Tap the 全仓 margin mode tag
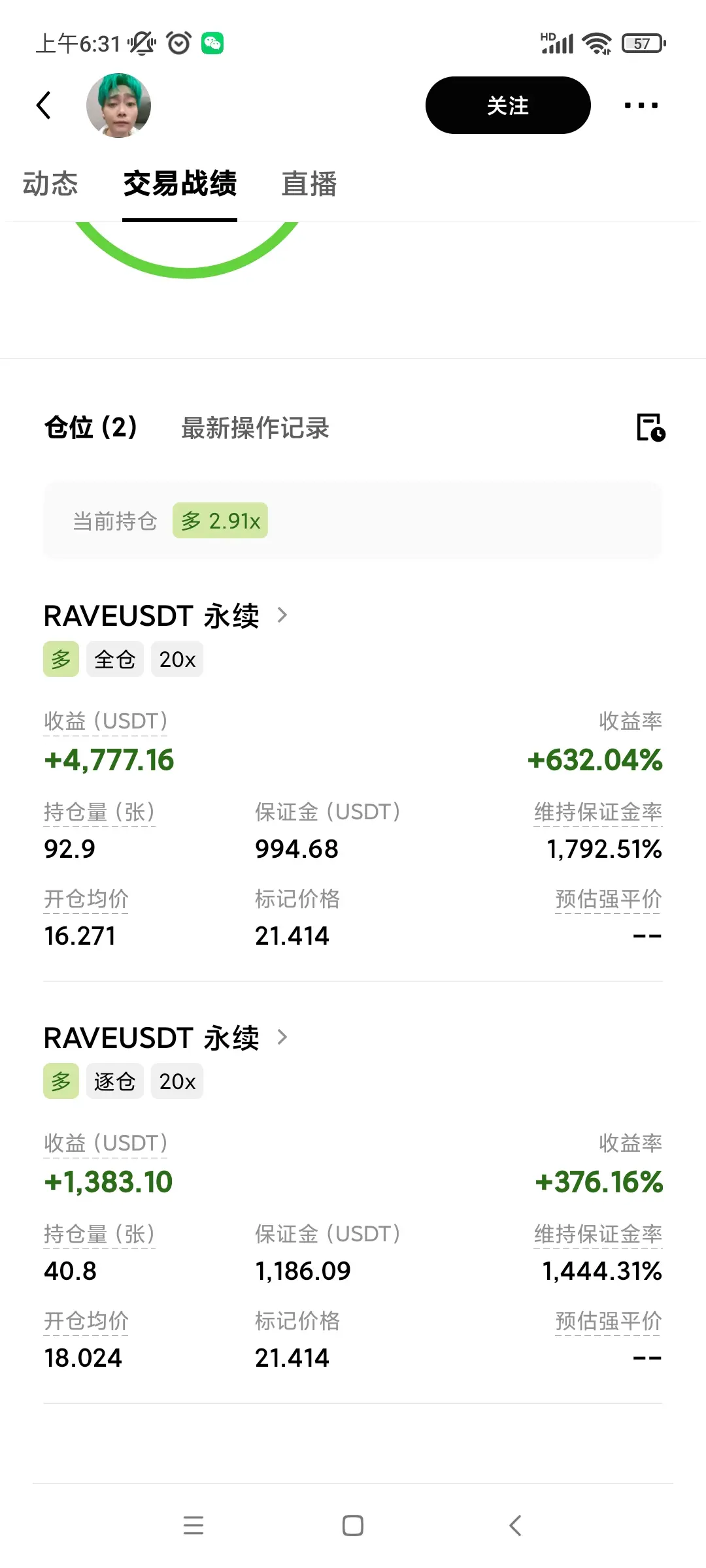Screen dimensions: 706x1568 115,659
